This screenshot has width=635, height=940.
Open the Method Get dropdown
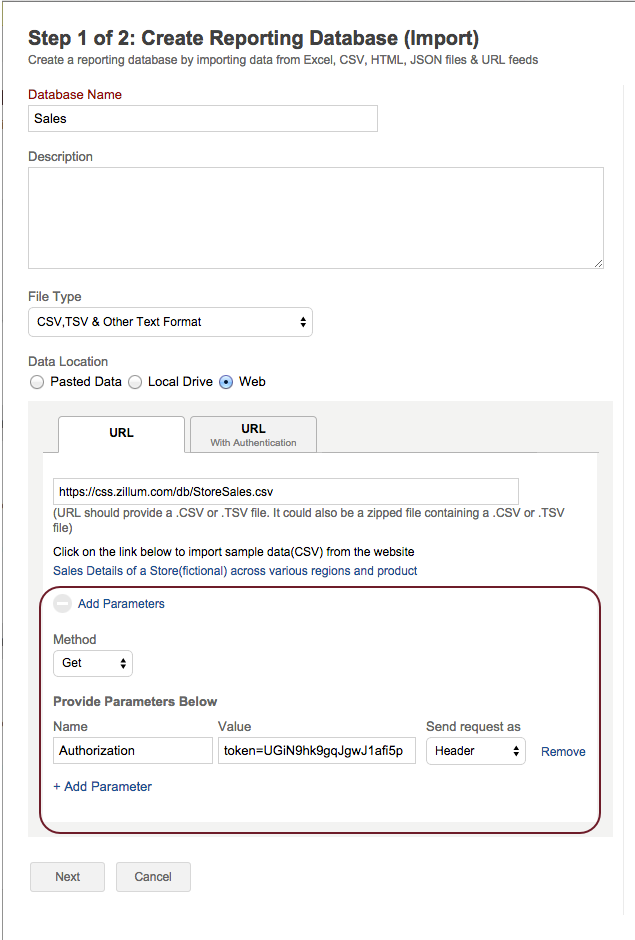(x=93, y=663)
